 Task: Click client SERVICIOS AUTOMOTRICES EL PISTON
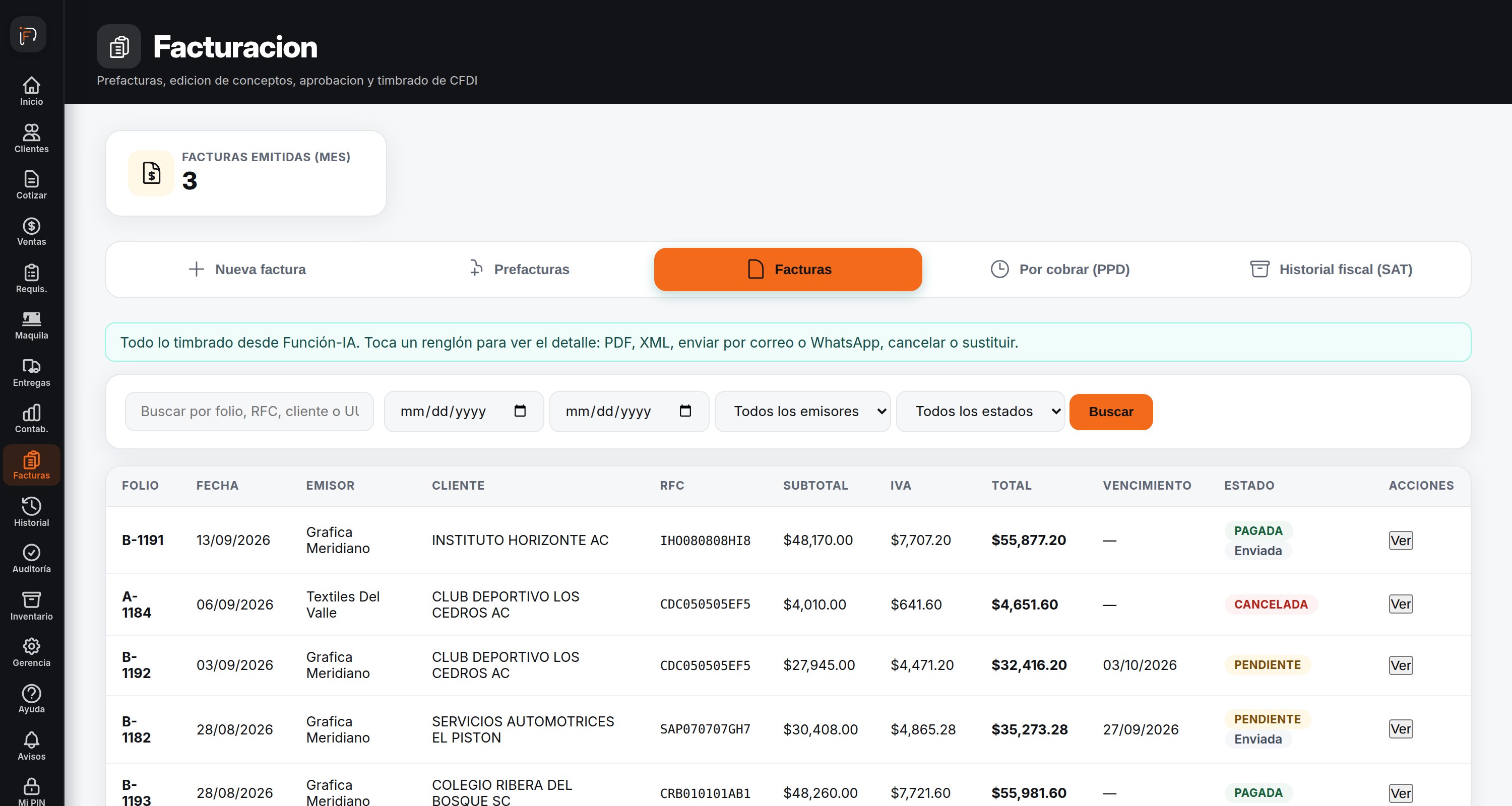[523, 729]
